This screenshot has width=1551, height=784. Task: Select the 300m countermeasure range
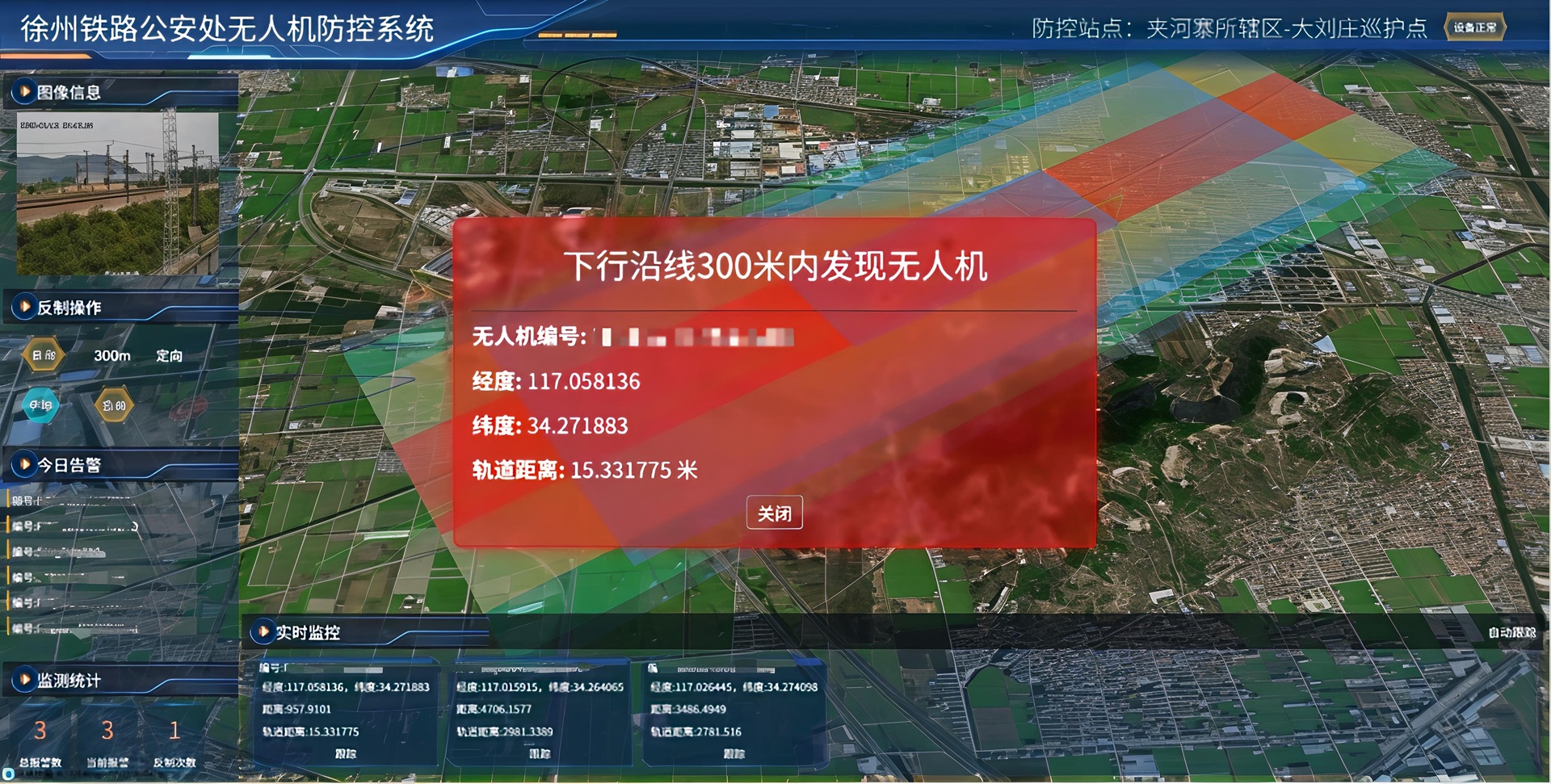[112, 355]
